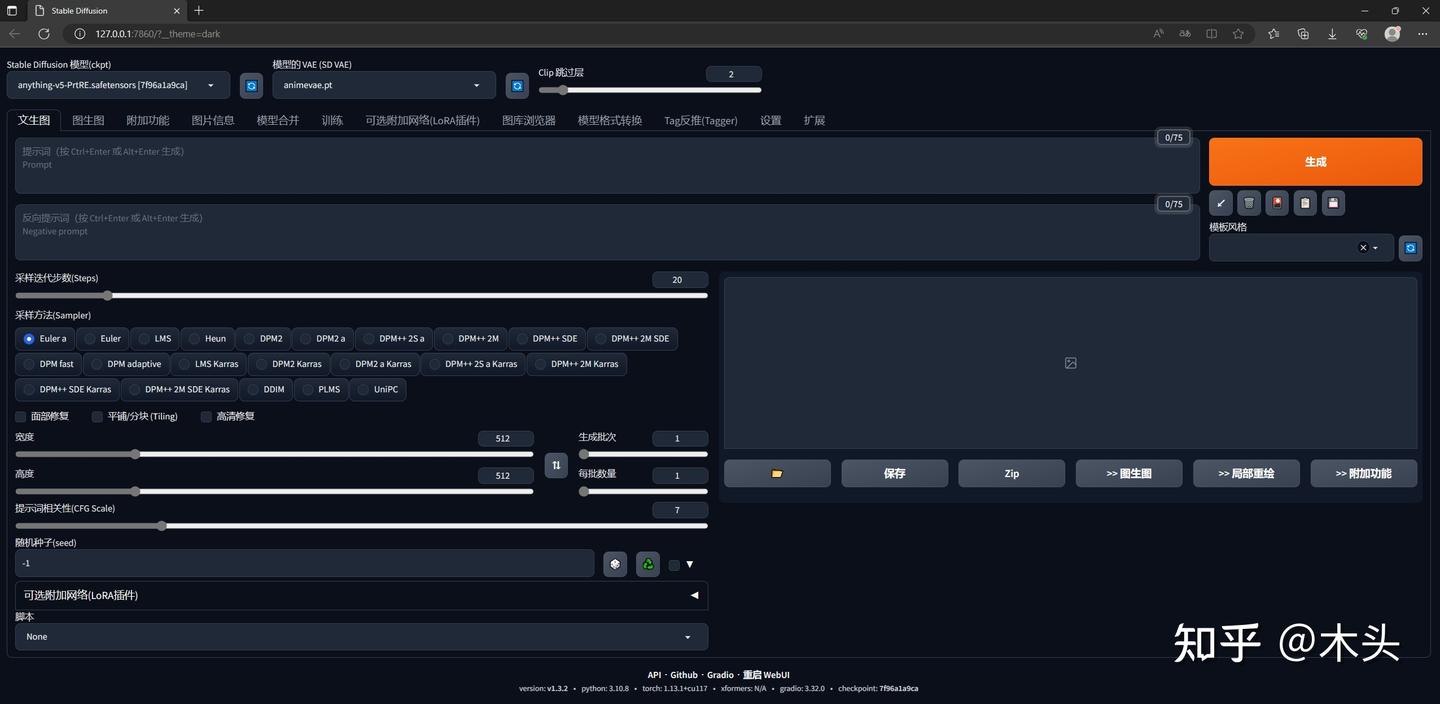
Task: Switch to the img2img tab (图生图)
Action: pos(88,120)
